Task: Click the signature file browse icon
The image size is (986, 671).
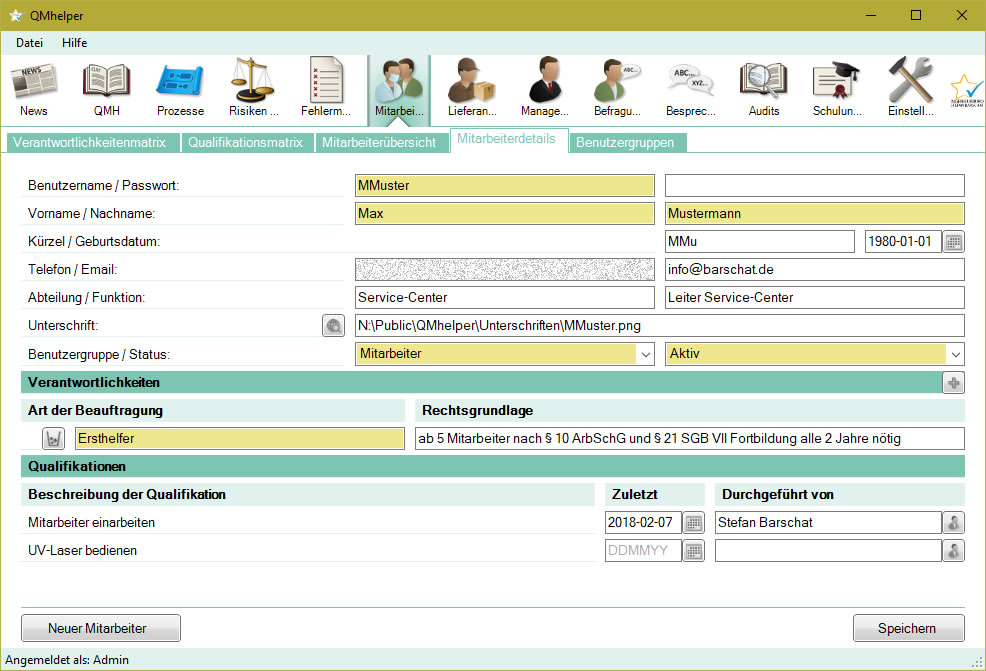Action: [x=333, y=326]
